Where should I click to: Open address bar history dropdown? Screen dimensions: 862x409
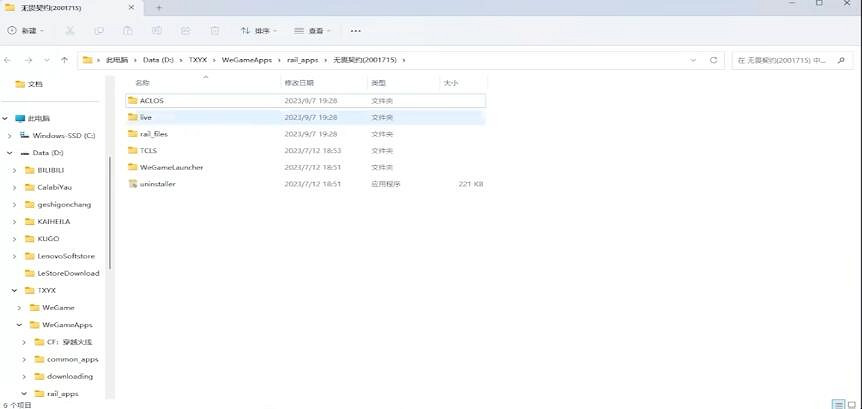(693, 60)
